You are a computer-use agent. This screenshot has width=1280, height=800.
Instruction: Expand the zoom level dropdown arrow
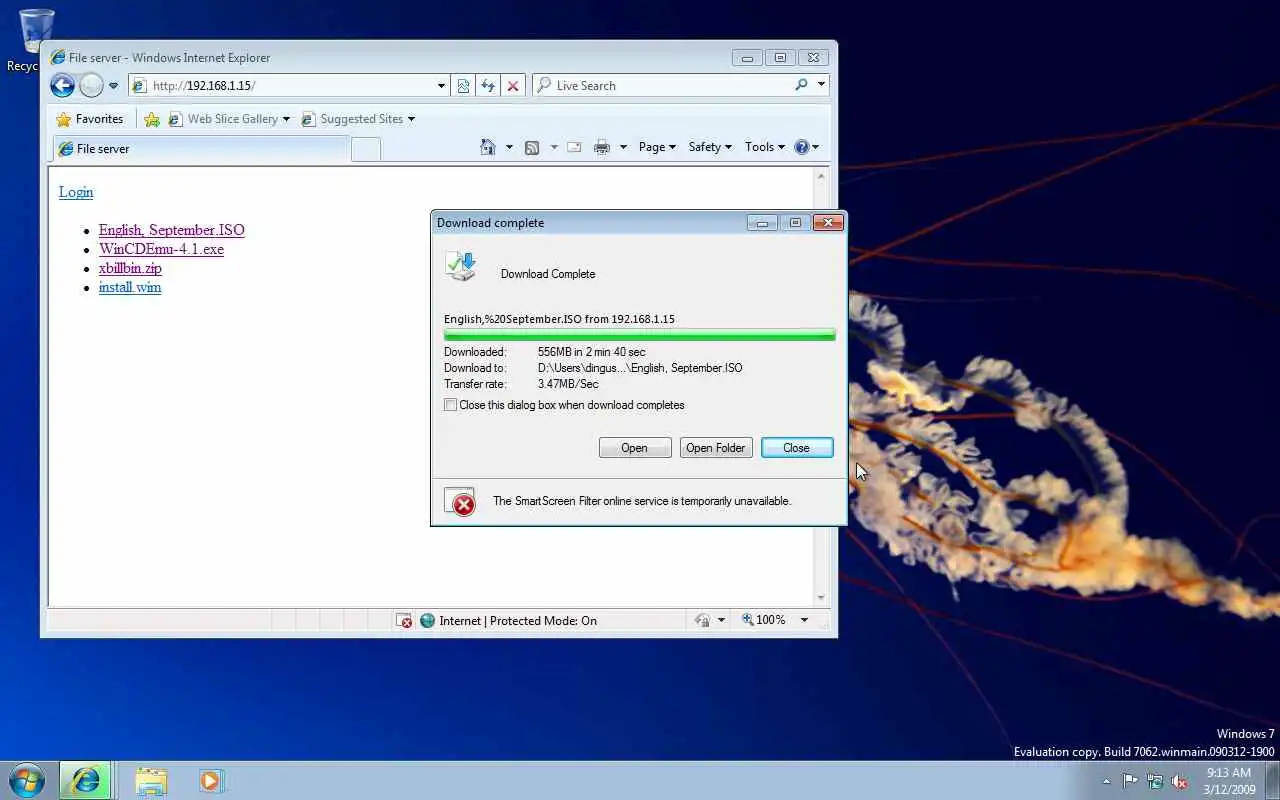803,620
